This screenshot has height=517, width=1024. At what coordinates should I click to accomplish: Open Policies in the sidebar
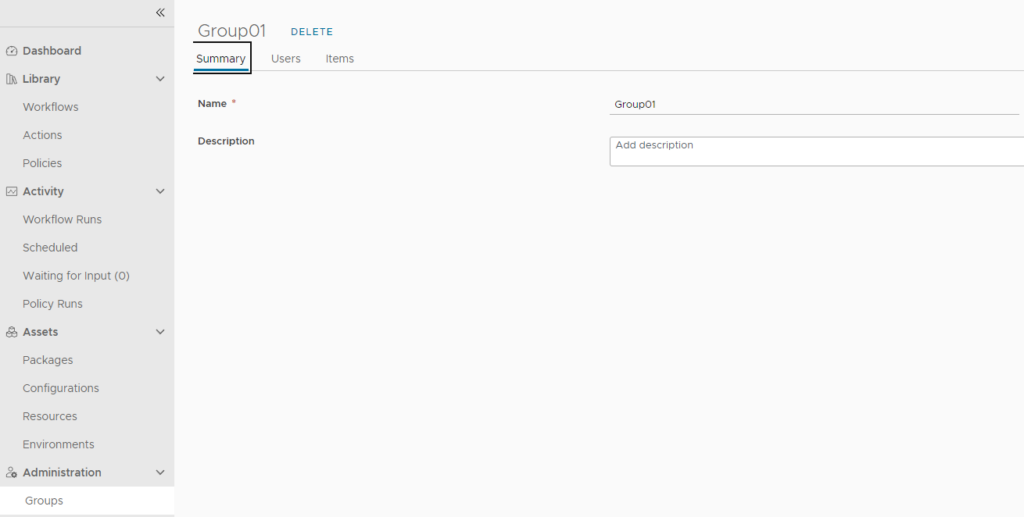click(x=42, y=163)
